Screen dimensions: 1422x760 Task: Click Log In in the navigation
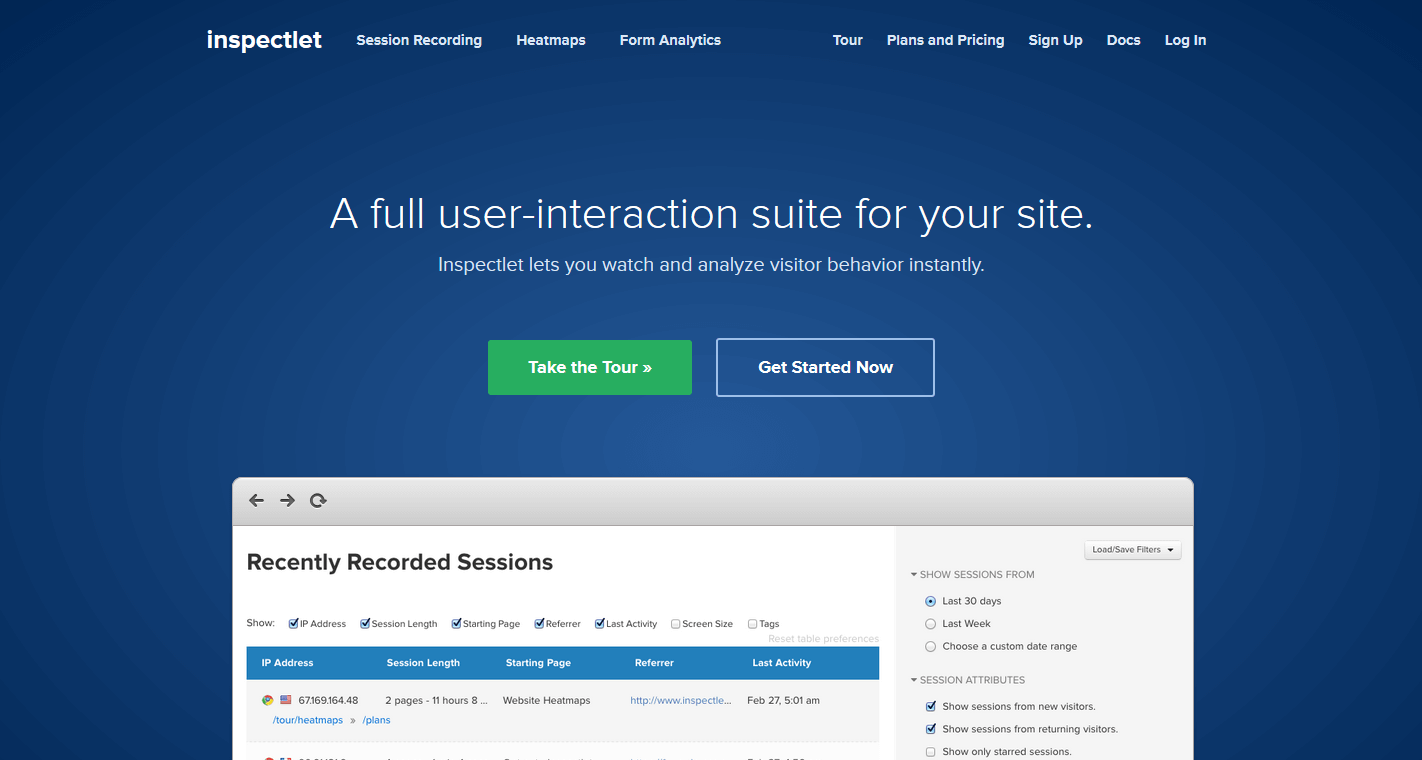[1185, 40]
